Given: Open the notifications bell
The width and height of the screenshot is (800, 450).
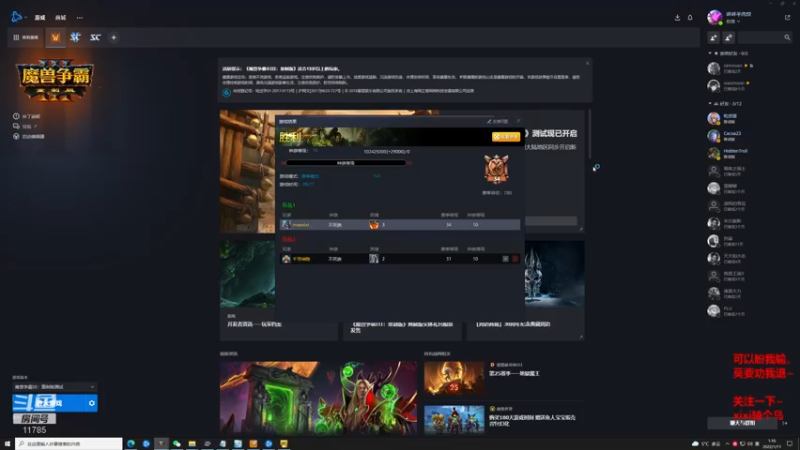Looking at the screenshot, I should tap(690, 17).
